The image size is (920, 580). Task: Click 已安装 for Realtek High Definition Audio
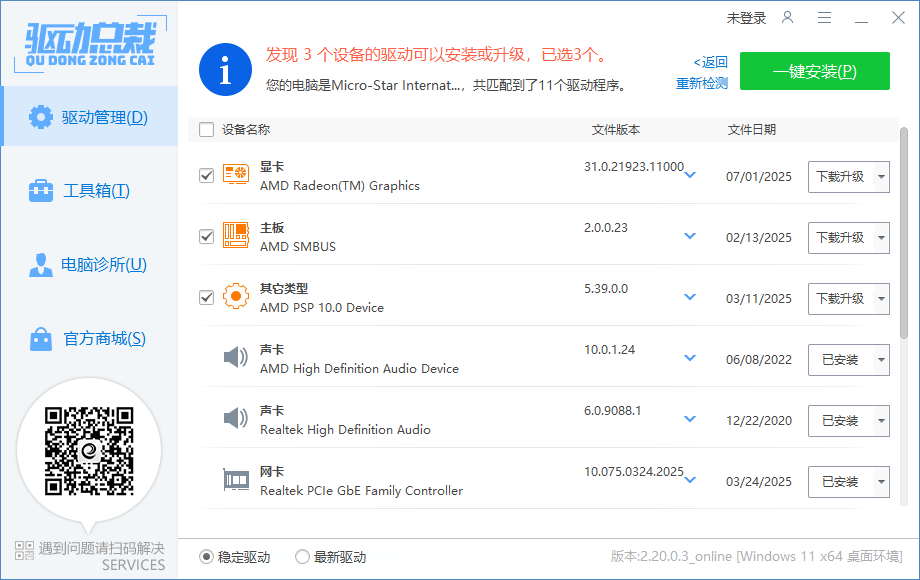point(841,420)
